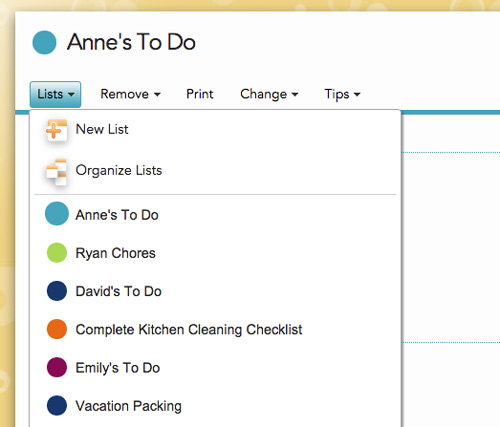500x427 pixels.
Task: Click the New List plus icon
Action: 56,130
